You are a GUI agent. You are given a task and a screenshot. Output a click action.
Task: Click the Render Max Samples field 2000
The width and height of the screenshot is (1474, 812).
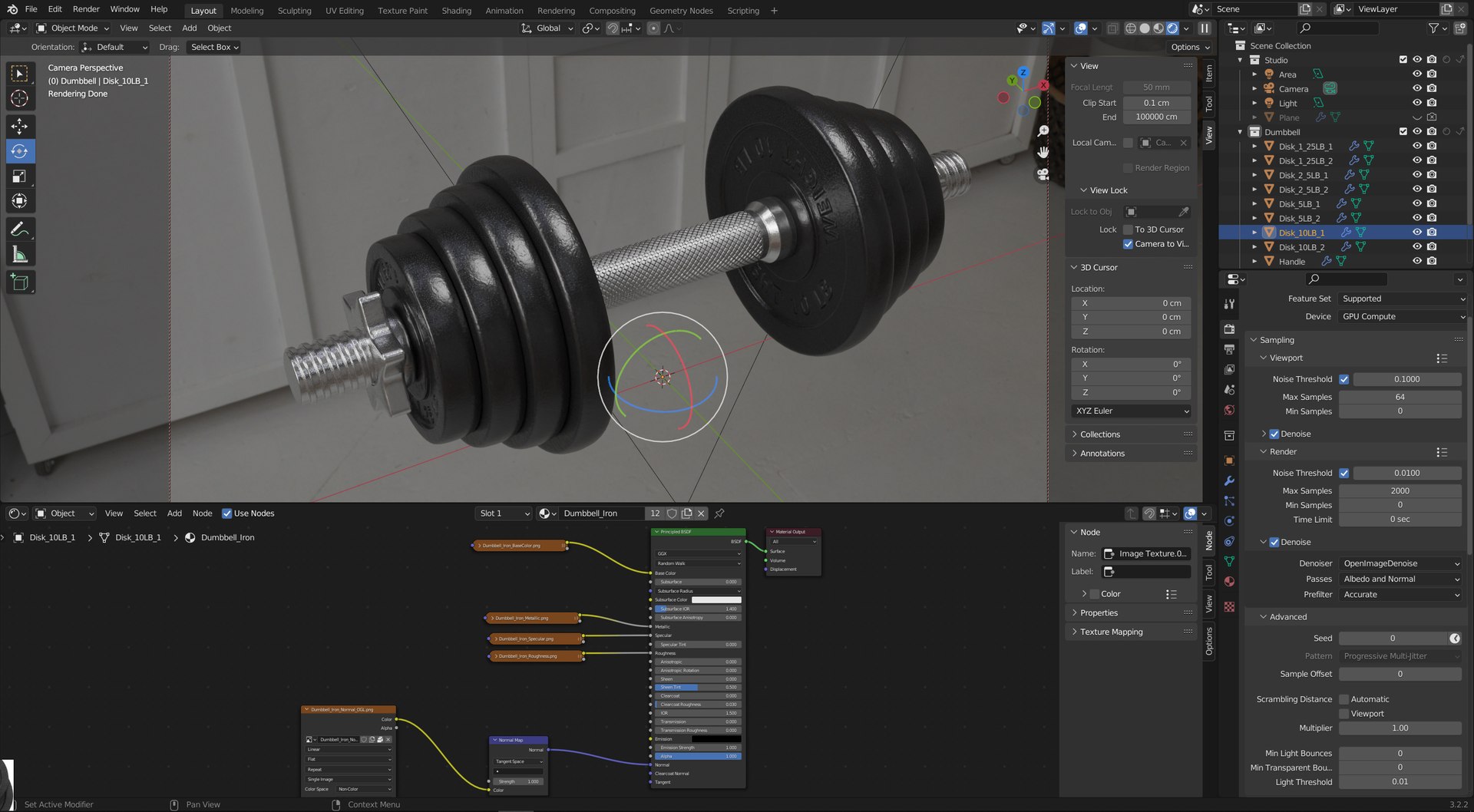pos(1400,491)
